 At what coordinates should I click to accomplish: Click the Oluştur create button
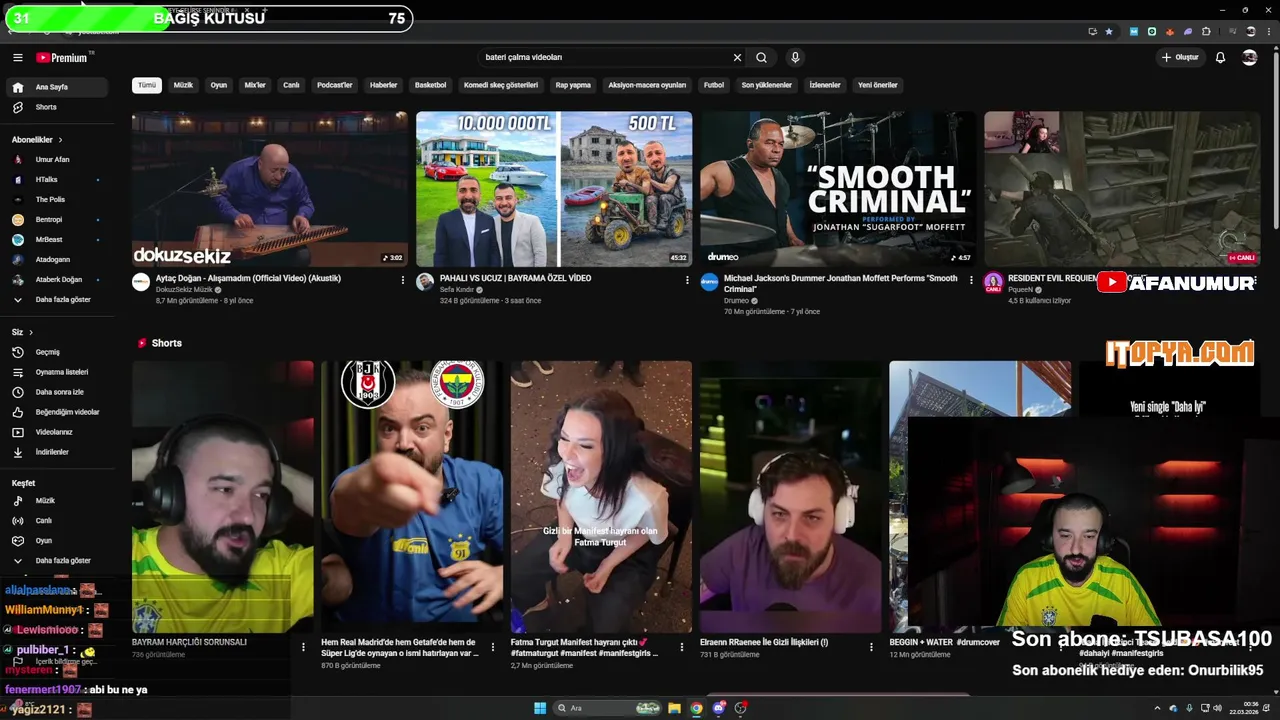[1180, 58]
